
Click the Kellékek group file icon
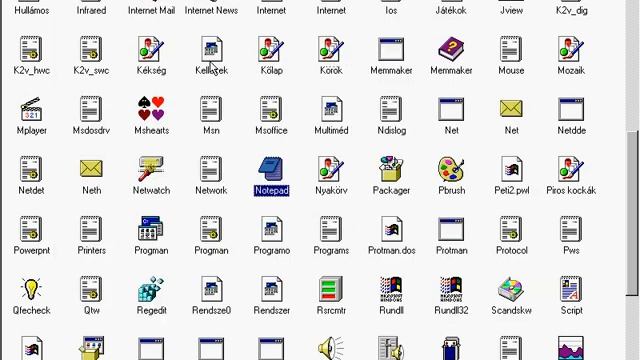click(211, 49)
